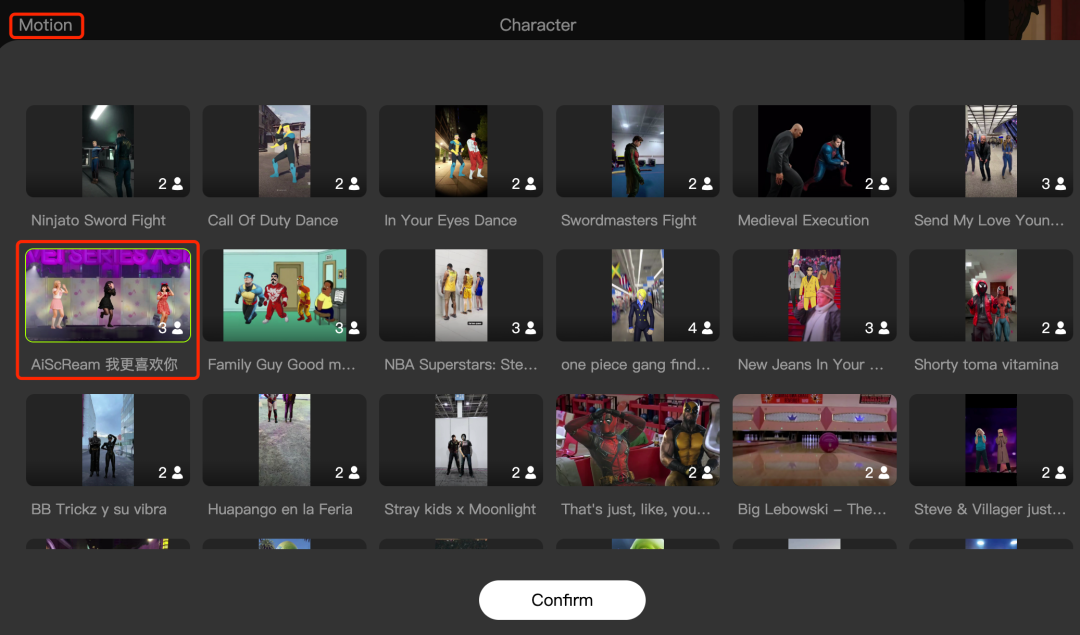Click person-count icon on NBA Superstars

pyautogui.click(x=531, y=328)
